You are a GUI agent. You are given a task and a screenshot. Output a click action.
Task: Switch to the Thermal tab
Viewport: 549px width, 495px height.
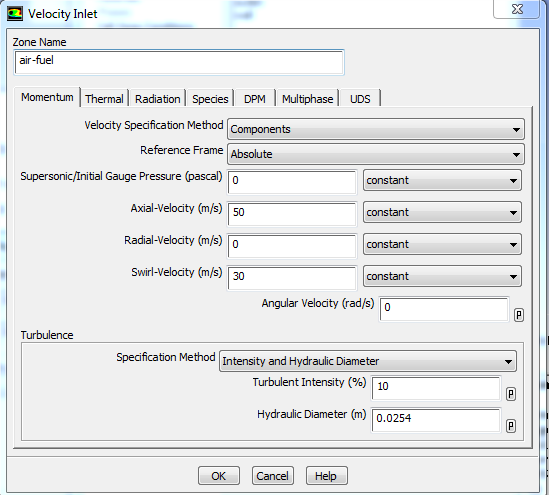[x=104, y=99]
